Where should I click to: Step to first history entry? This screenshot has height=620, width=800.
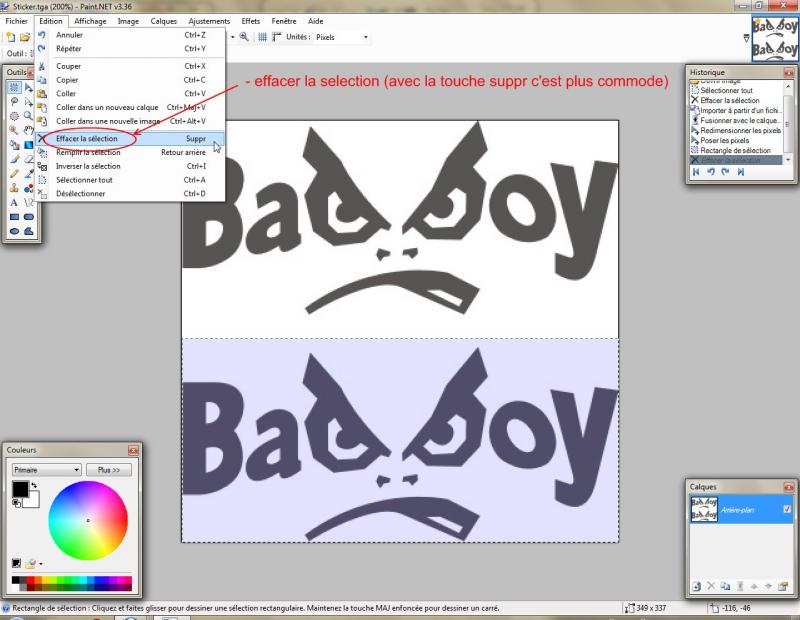(x=696, y=172)
